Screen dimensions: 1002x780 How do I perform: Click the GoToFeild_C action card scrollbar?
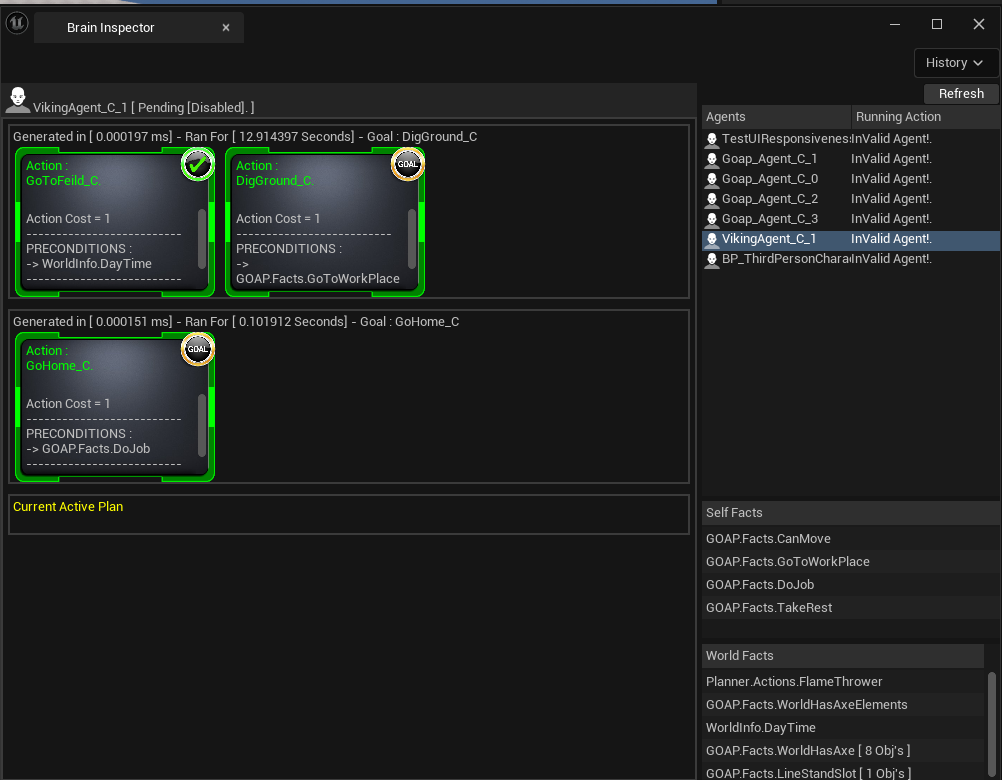(202, 238)
